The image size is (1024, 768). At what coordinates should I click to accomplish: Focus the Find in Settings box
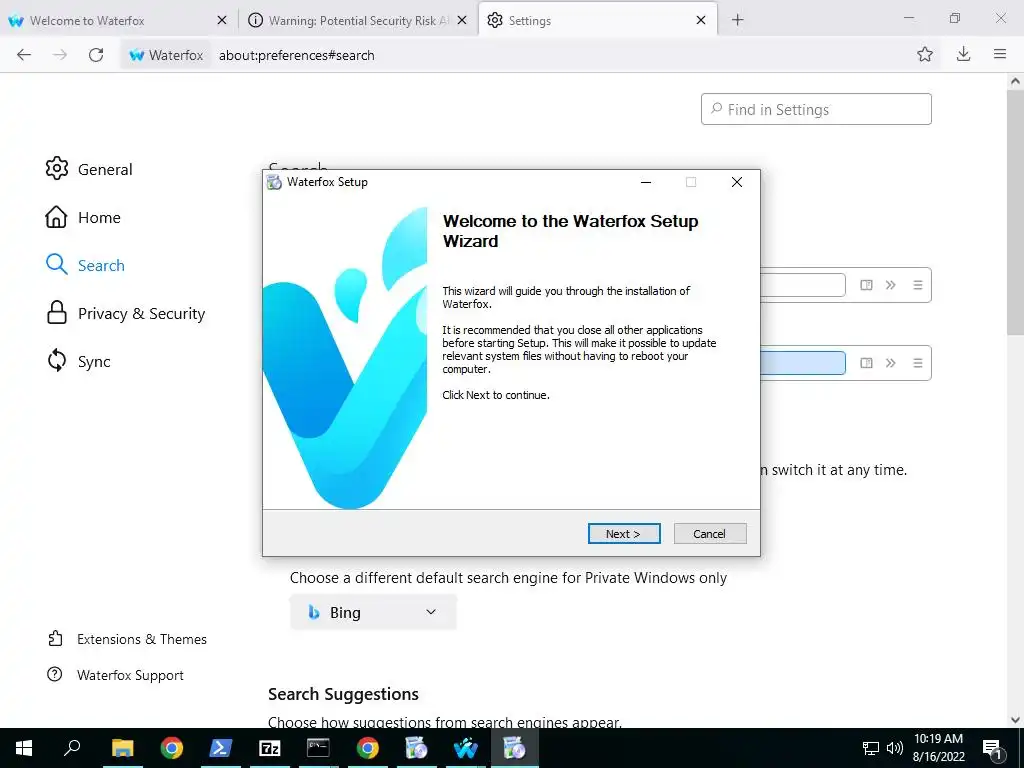click(816, 109)
